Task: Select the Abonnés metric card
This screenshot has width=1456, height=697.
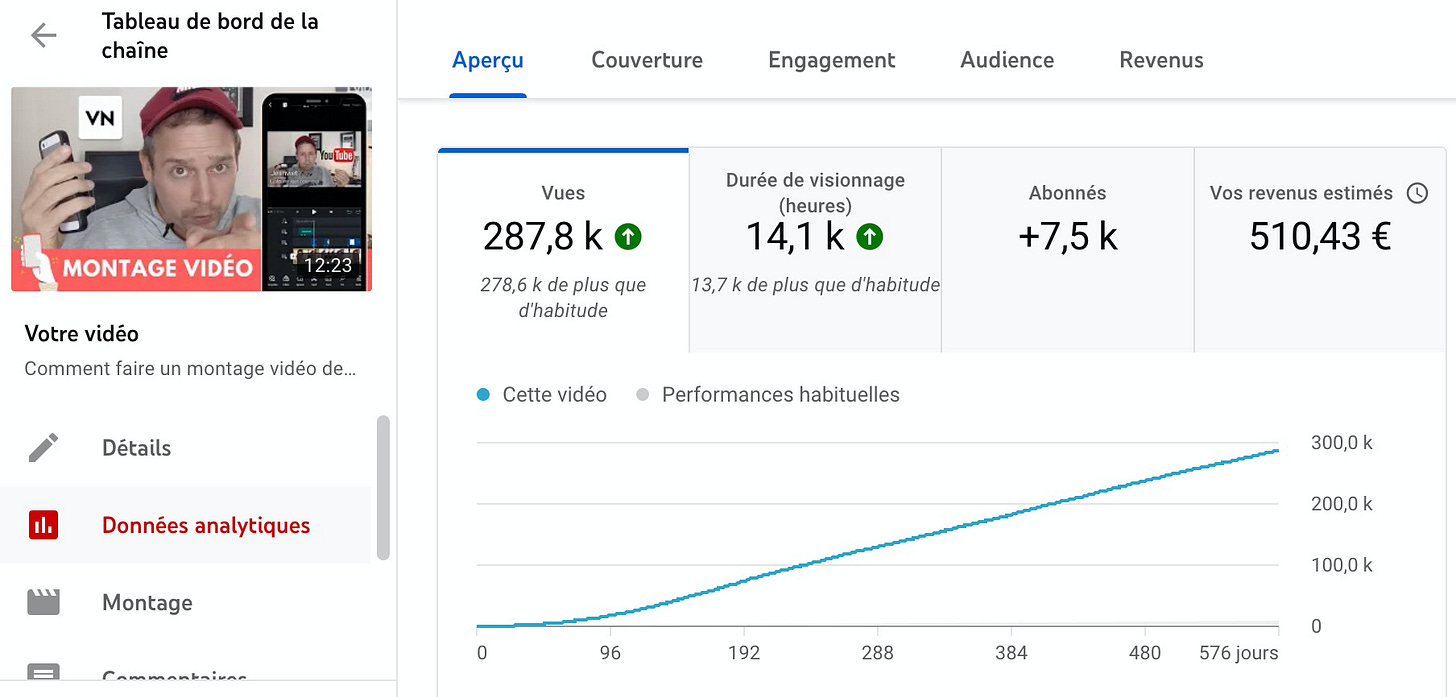Action: click(x=1068, y=250)
